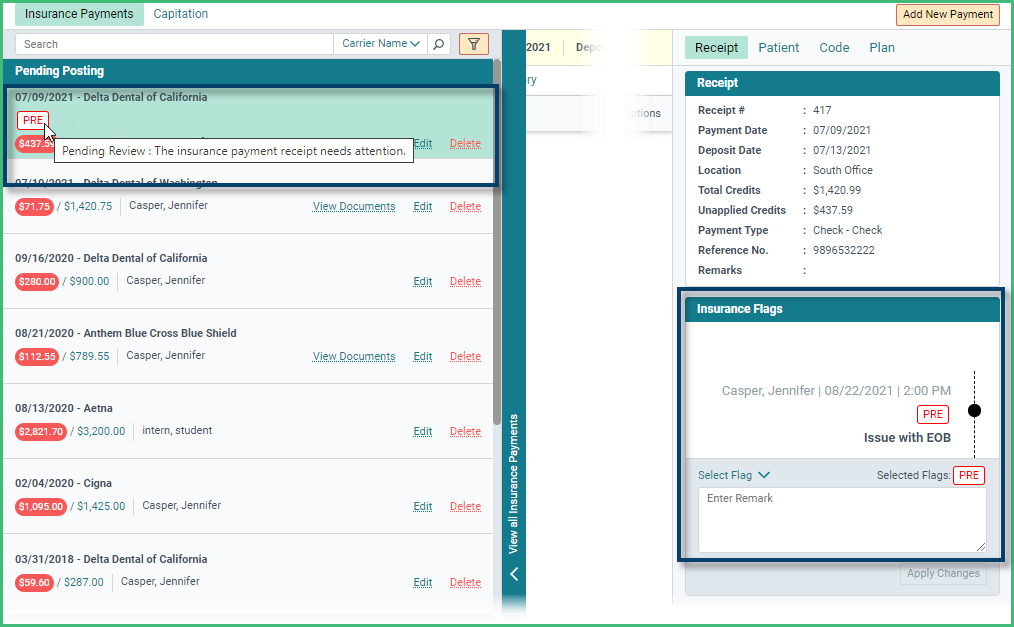The width and height of the screenshot is (1014, 627).
Task: Click the Deposit Date value 07/13/2021
Action: click(x=841, y=150)
